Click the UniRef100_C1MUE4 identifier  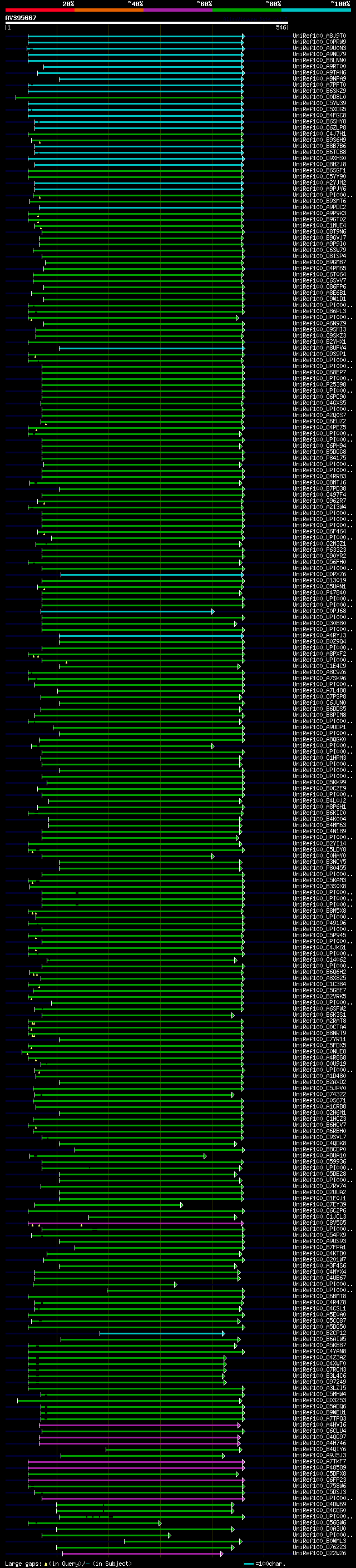tap(319, 225)
